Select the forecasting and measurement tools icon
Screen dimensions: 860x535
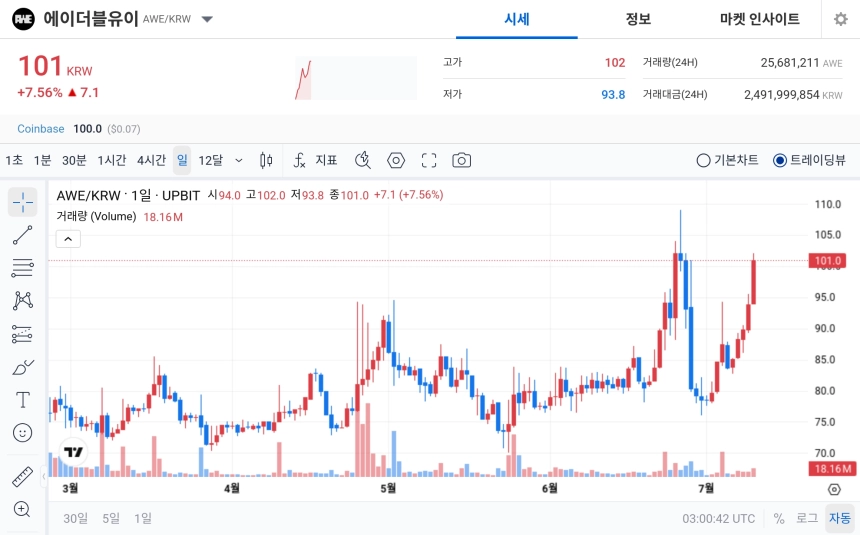click(22, 334)
